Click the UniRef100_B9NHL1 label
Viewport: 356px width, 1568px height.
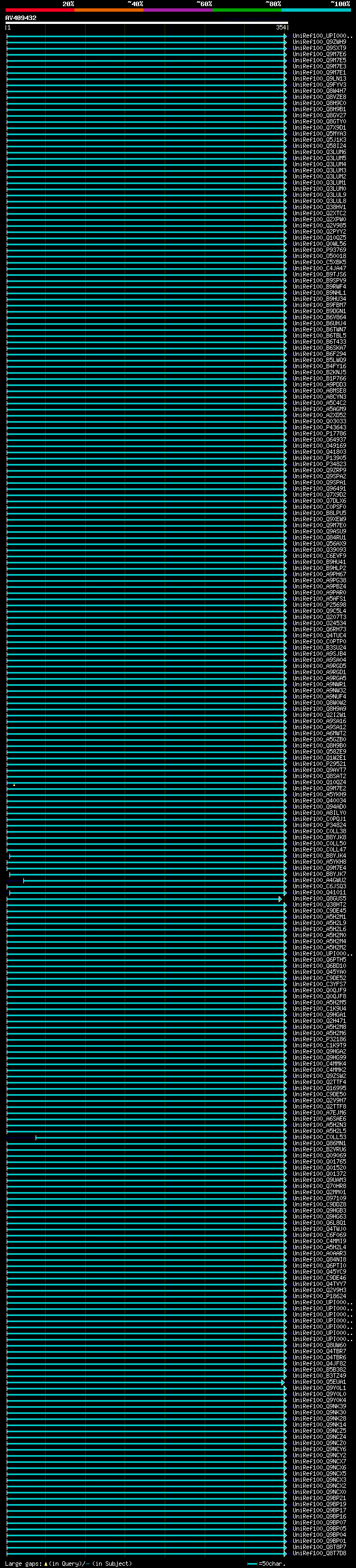(319, 293)
